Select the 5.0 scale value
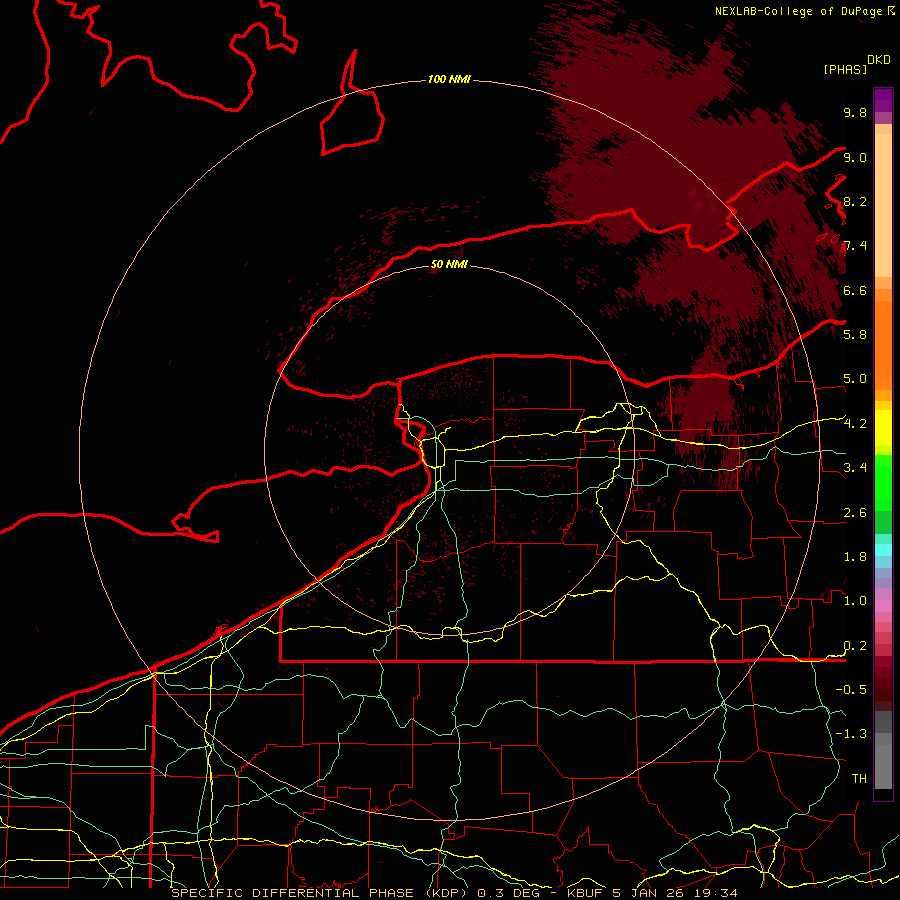Screen dimensions: 900x900 [855, 379]
